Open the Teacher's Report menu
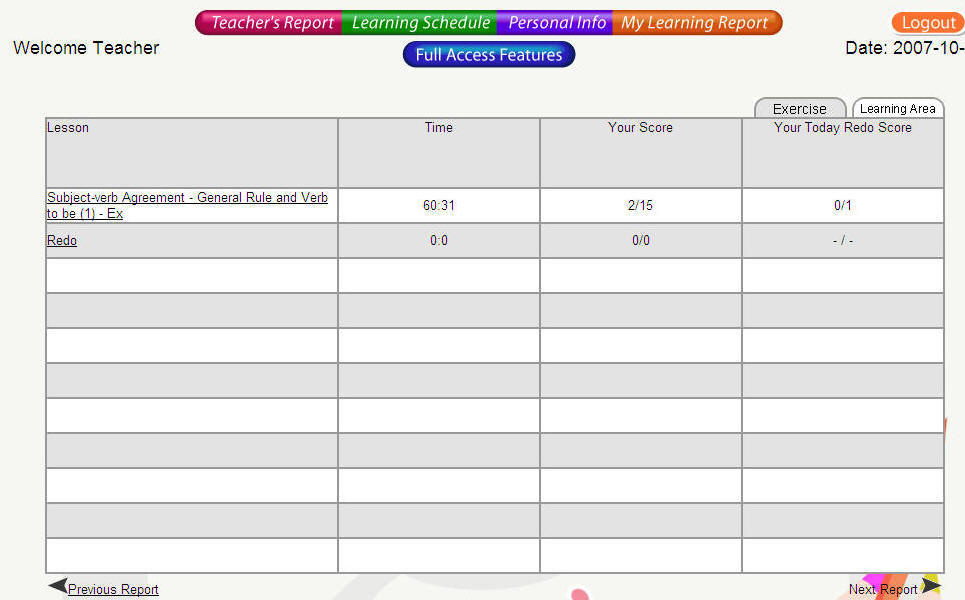The height and width of the screenshot is (600, 965). 271,23
